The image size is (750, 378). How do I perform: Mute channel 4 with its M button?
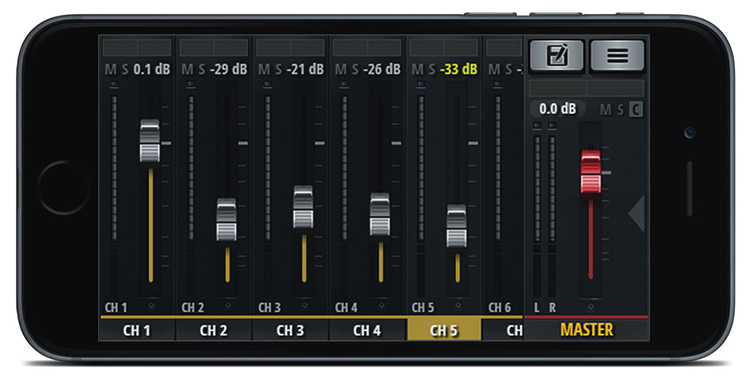coord(341,69)
